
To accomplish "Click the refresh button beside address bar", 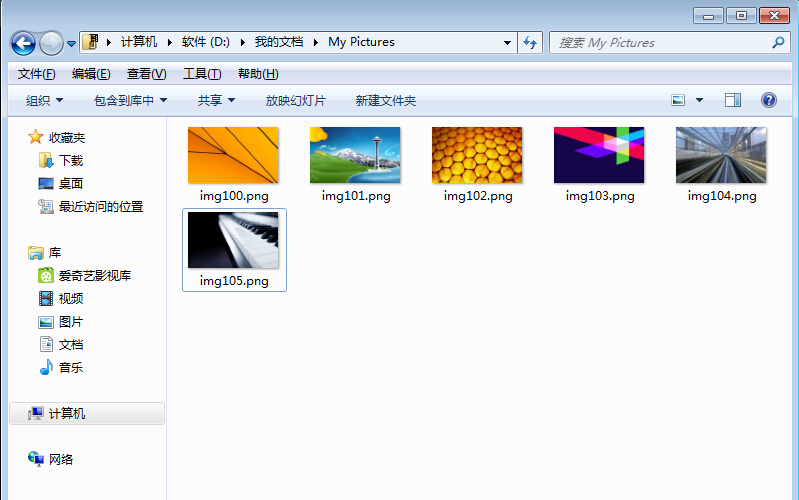I will pos(530,42).
